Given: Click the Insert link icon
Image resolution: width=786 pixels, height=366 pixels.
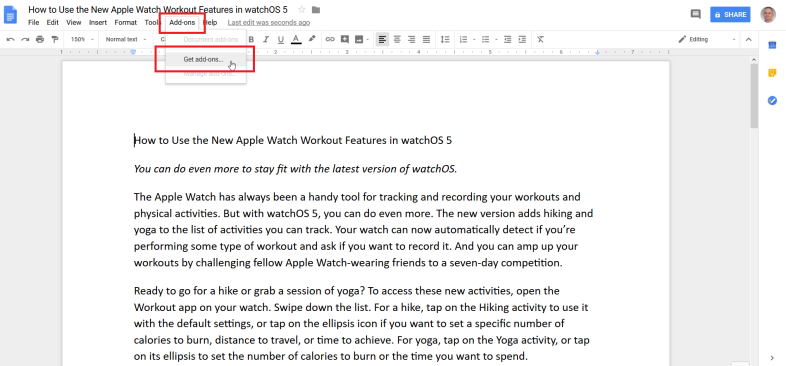Looking at the screenshot, I should click(x=330, y=39).
